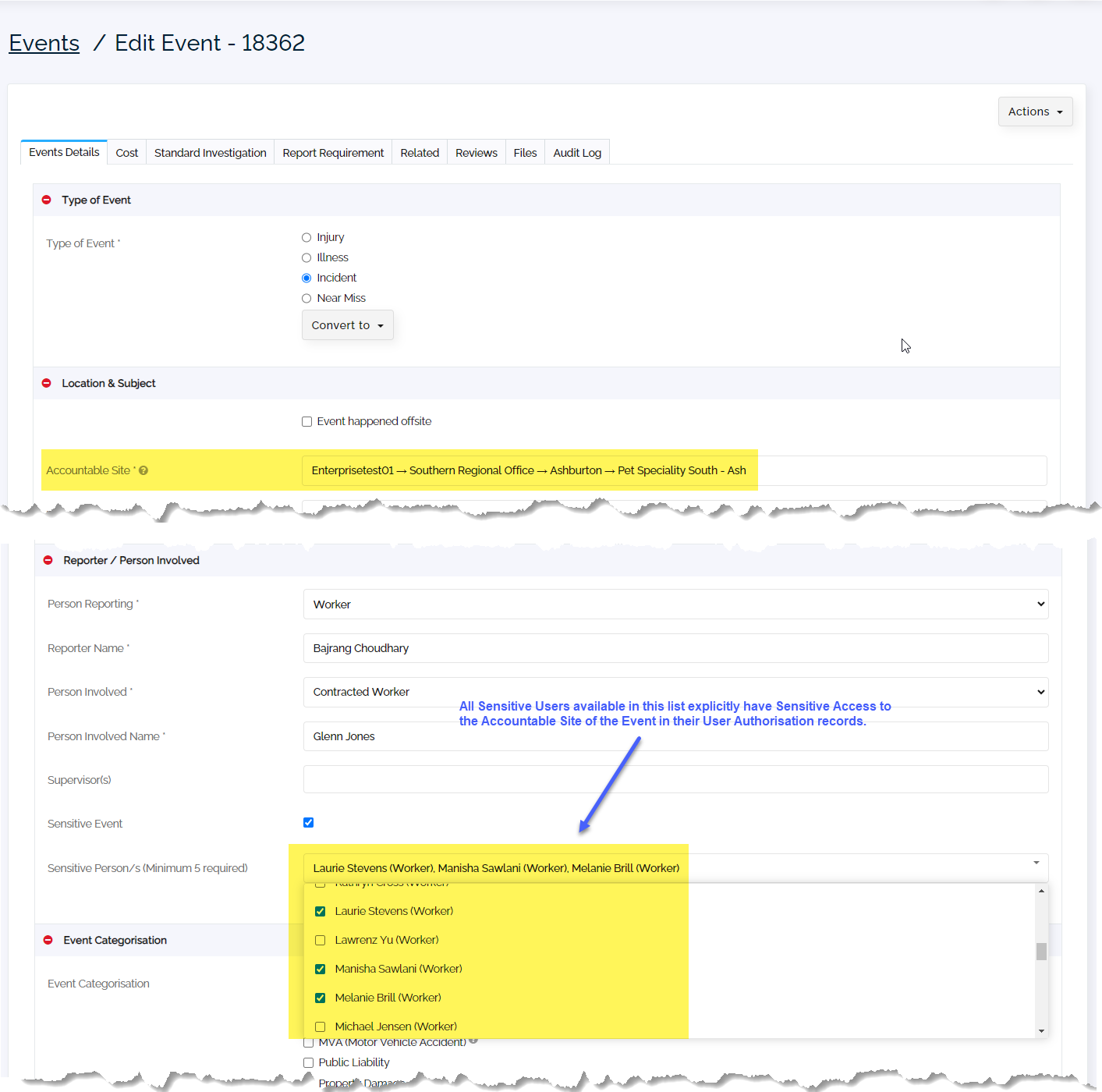Select the Injury radio button

point(307,238)
